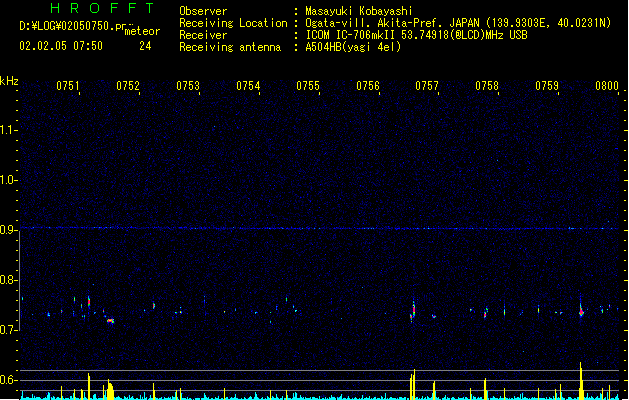Image resolution: width=629 pixels, height=400 pixels.
Task: Click the 0751 time marker
Action: coord(68,86)
